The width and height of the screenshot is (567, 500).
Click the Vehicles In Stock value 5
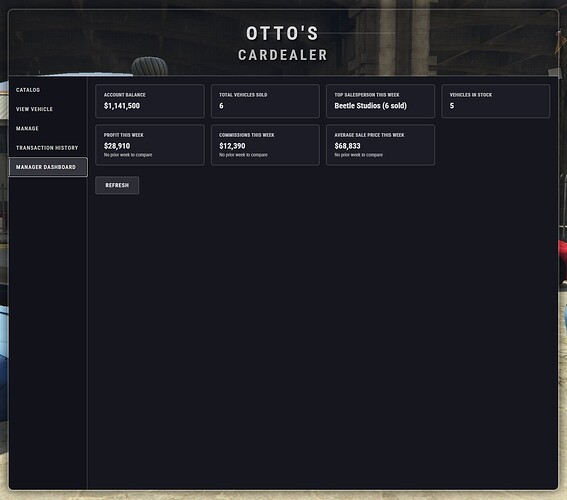pos(452,106)
